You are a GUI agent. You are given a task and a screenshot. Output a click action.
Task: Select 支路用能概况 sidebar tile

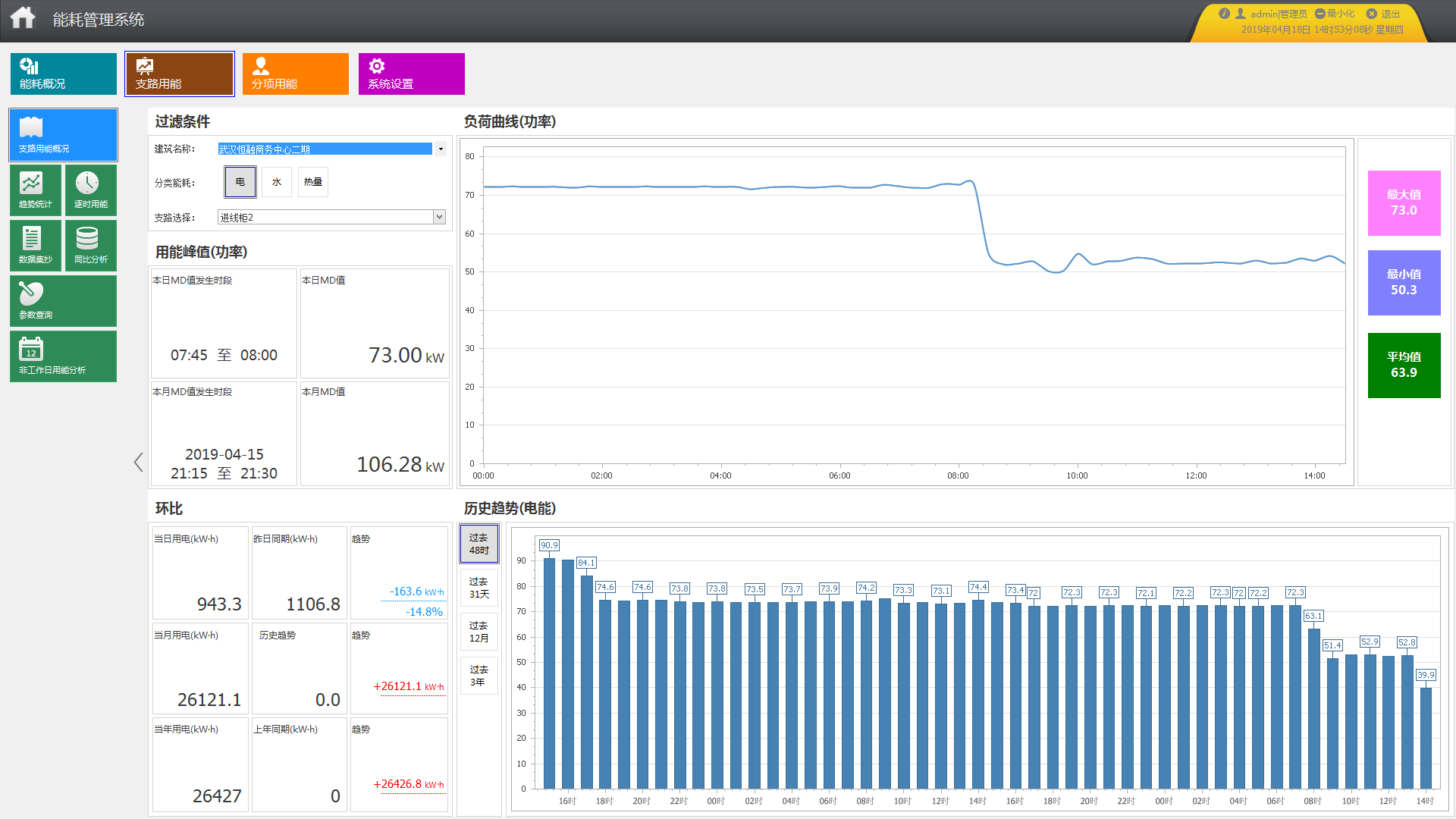point(63,134)
